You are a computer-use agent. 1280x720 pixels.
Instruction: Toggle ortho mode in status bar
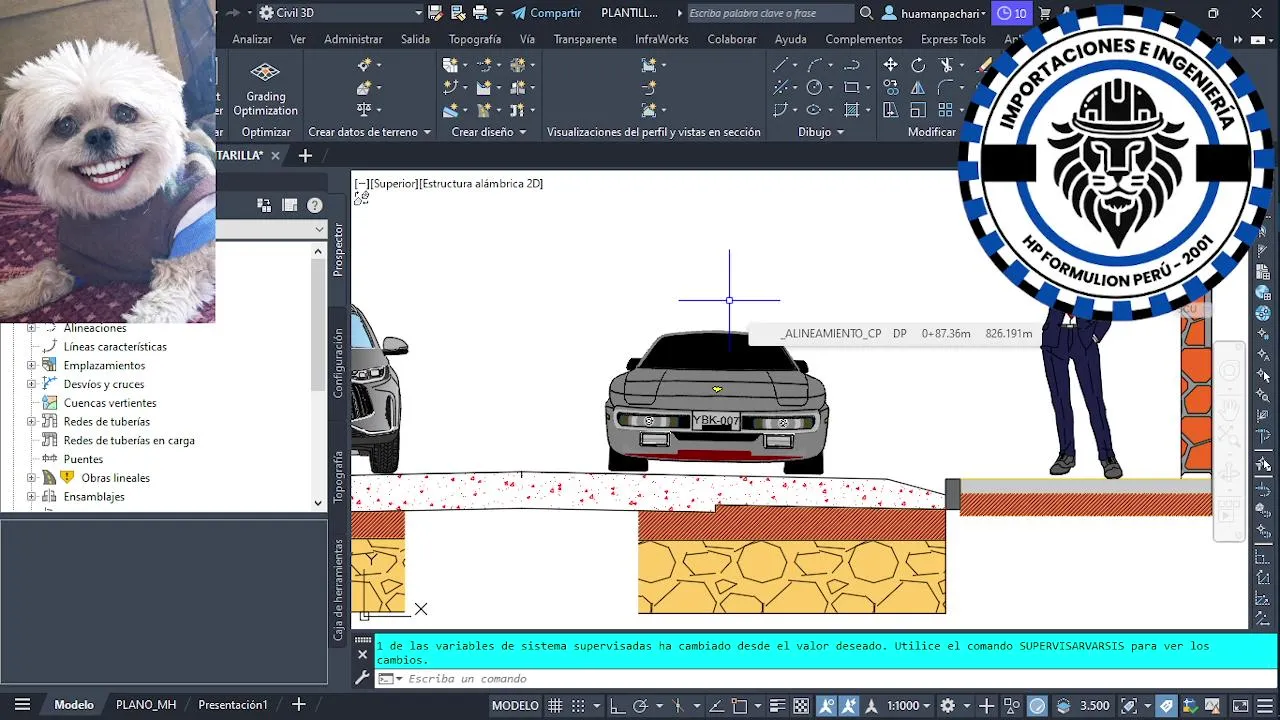[617, 705]
